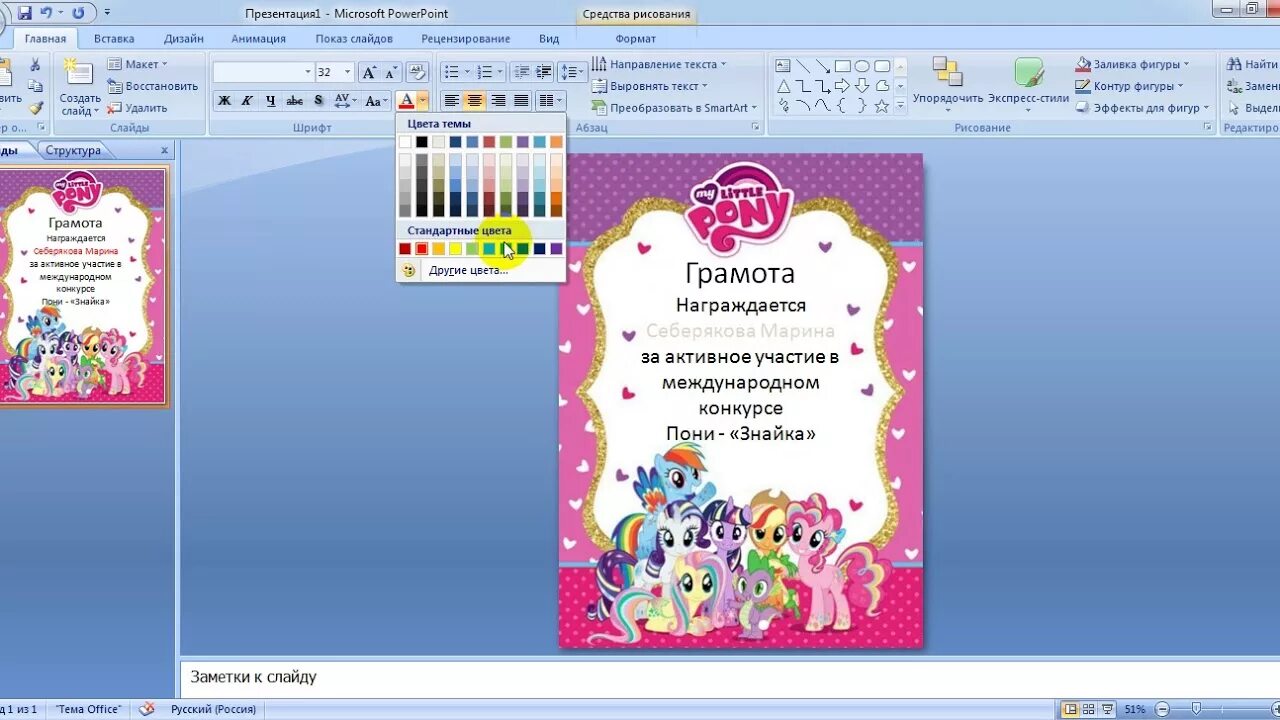This screenshot has height=720, width=1280.
Task: Pick the Isosceles Triangle shape
Action: point(784,86)
